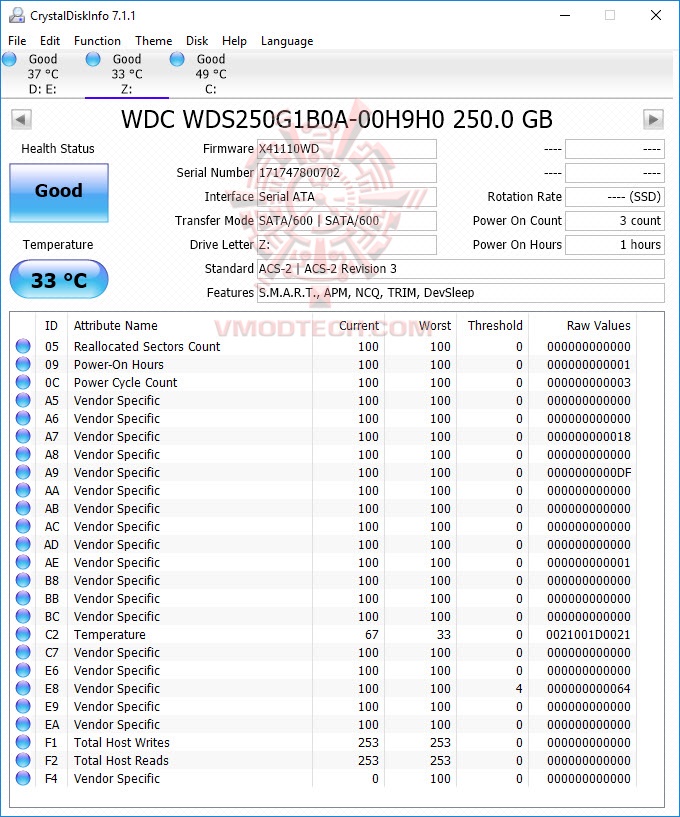
Task: Select raw value 000000000018
Action: click(589, 437)
